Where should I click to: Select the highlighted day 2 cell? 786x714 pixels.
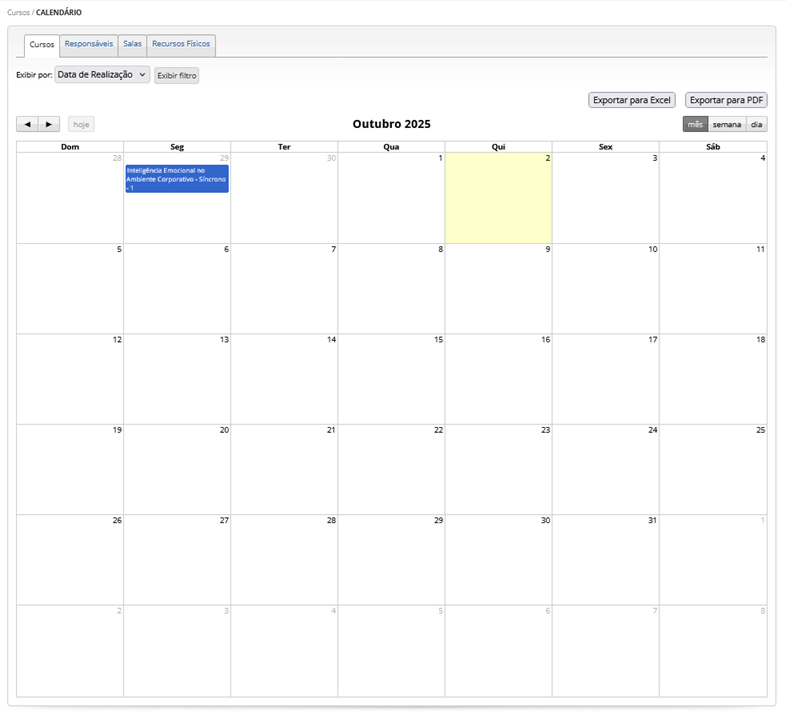[498, 200]
